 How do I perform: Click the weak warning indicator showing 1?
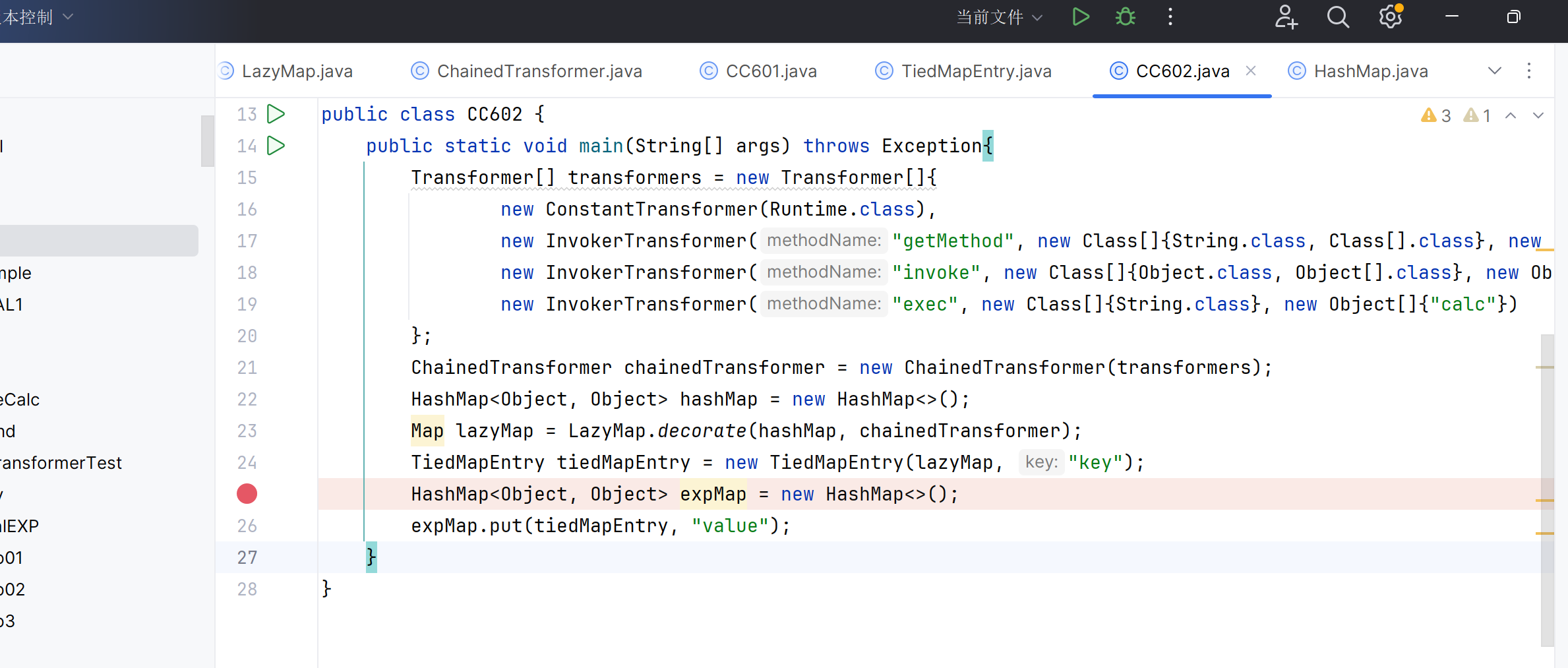1477,116
